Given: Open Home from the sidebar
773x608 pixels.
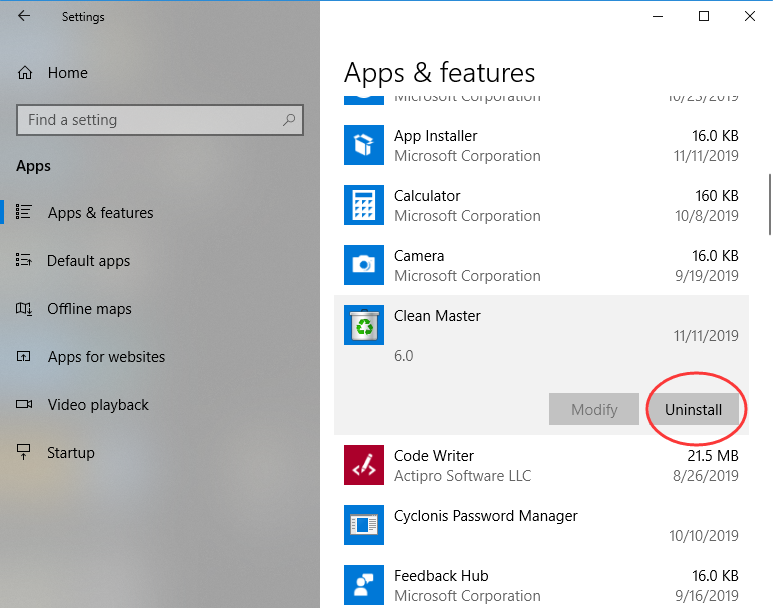Looking at the screenshot, I should coord(68,73).
